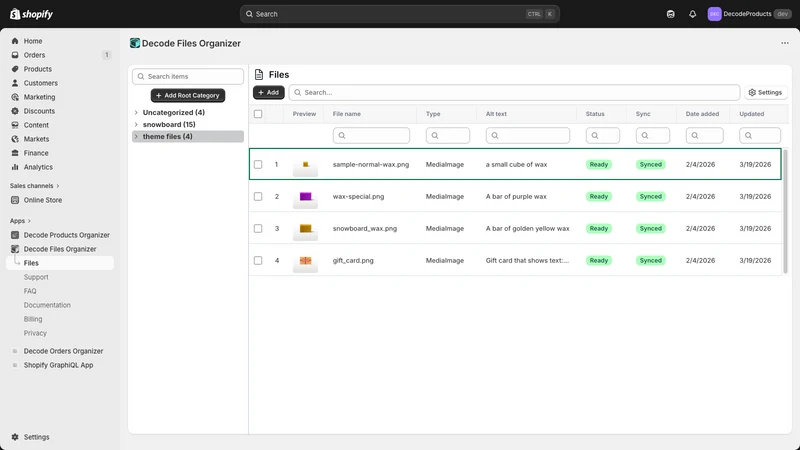Click the Decode Files Organizer sidebar icon
The height and width of the screenshot is (450, 800).
pos(15,249)
